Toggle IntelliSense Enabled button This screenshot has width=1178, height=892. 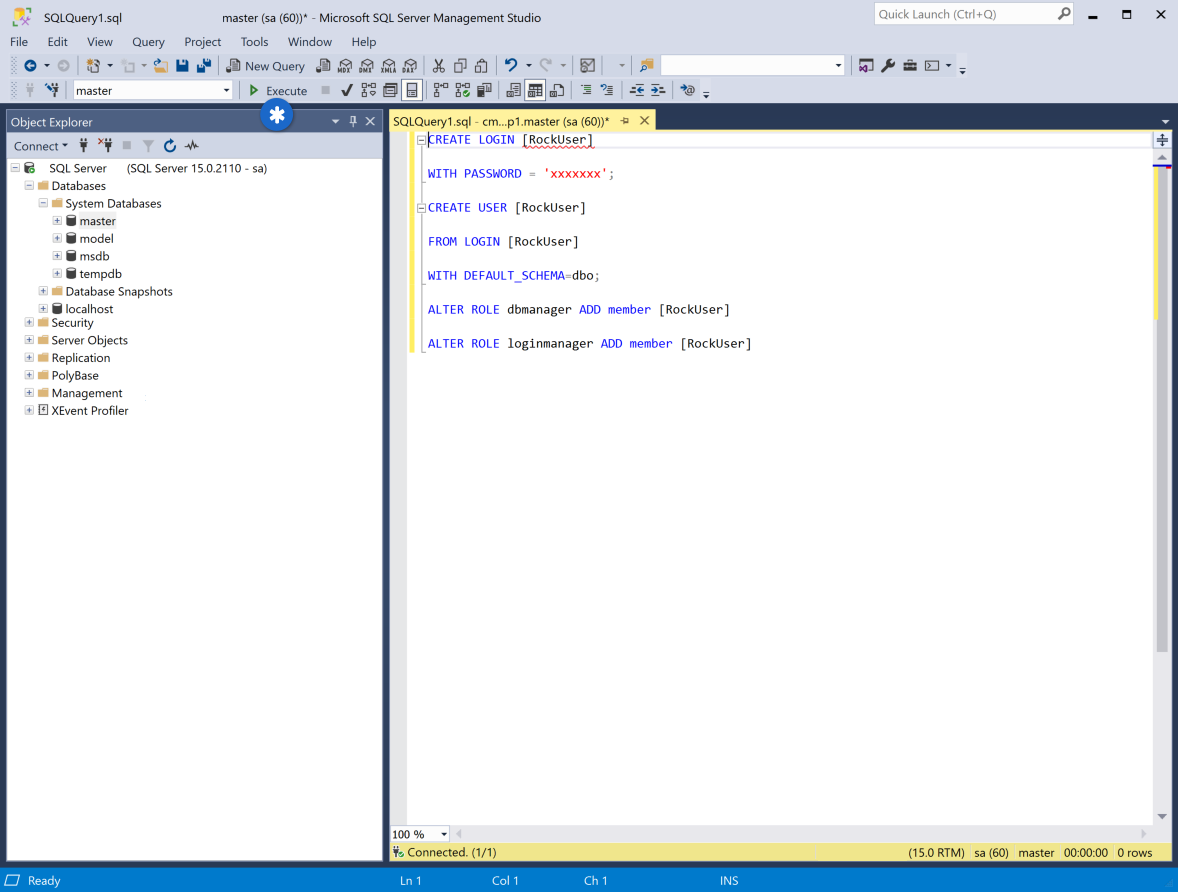(x=412, y=90)
